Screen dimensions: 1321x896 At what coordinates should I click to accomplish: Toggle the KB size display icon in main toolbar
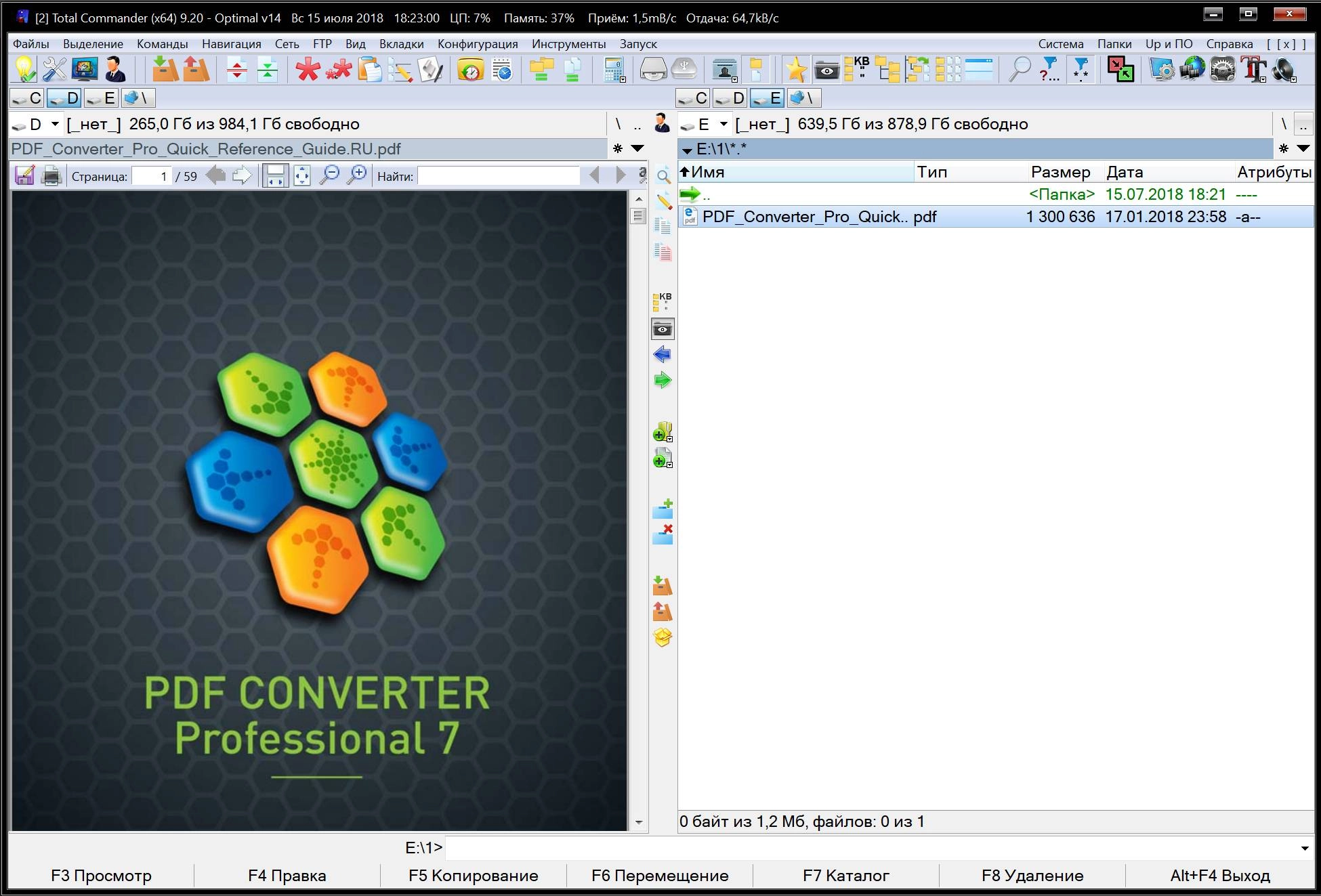click(856, 68)
